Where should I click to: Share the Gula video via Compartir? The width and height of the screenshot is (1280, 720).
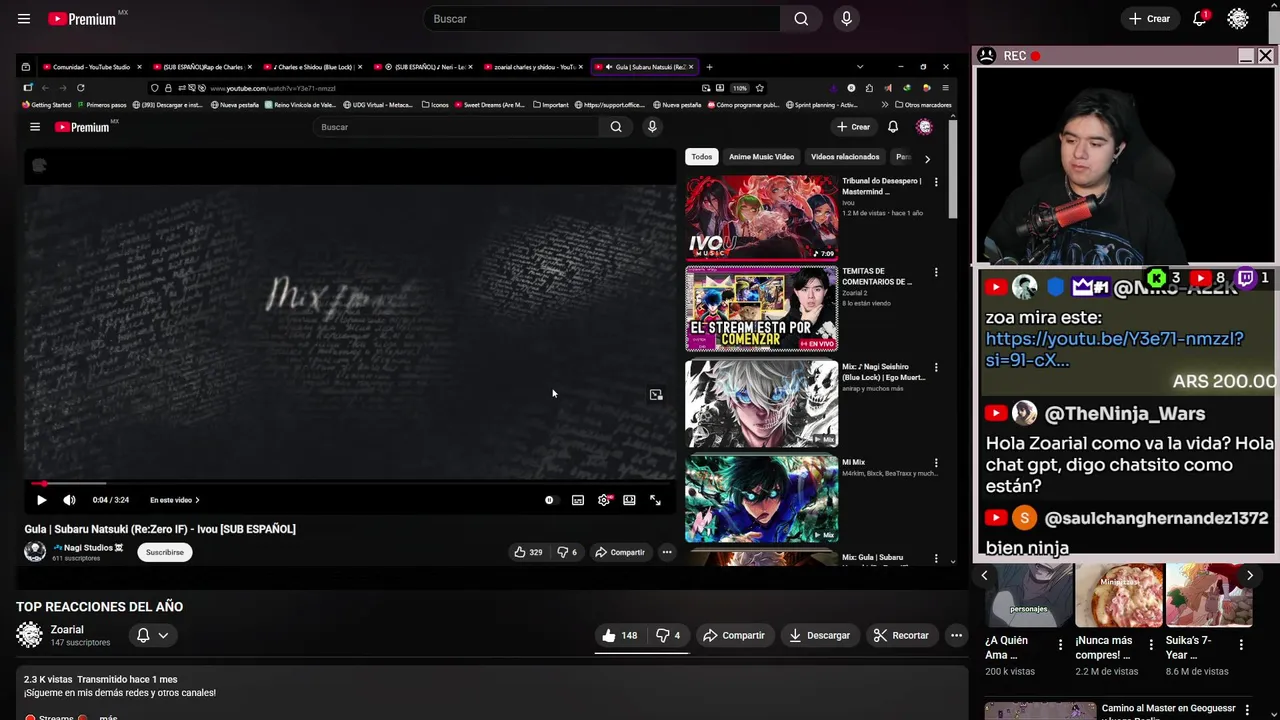coord(620,552)
